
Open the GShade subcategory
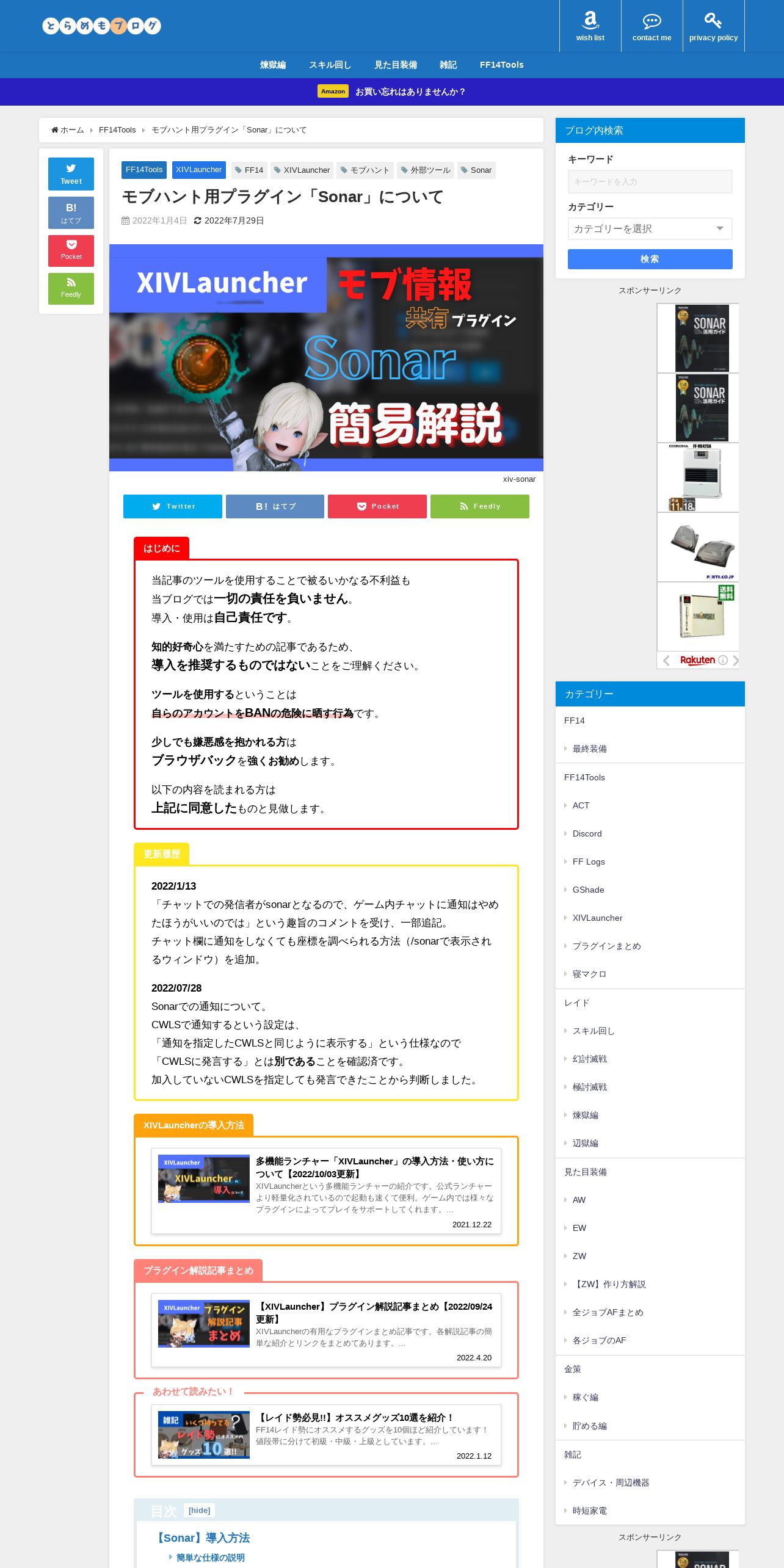[588, 890]
